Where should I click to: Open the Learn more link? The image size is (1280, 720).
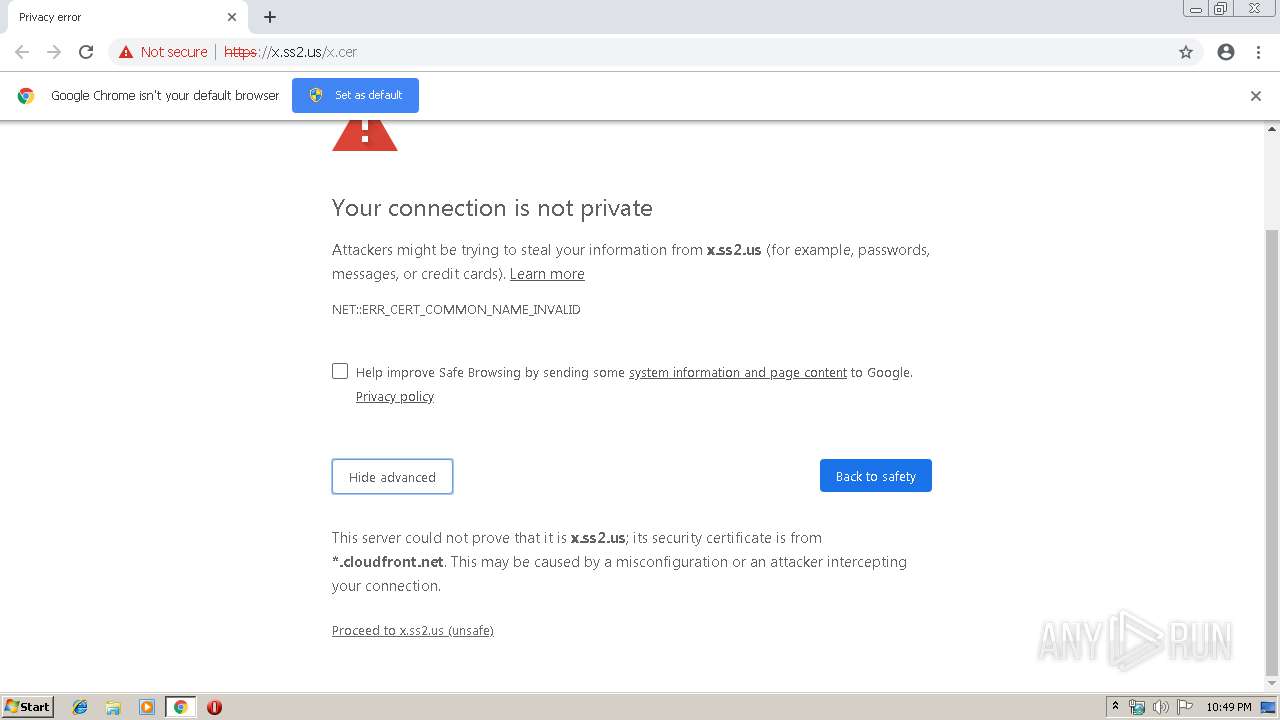pyautogui.click(x=547, y=274)
